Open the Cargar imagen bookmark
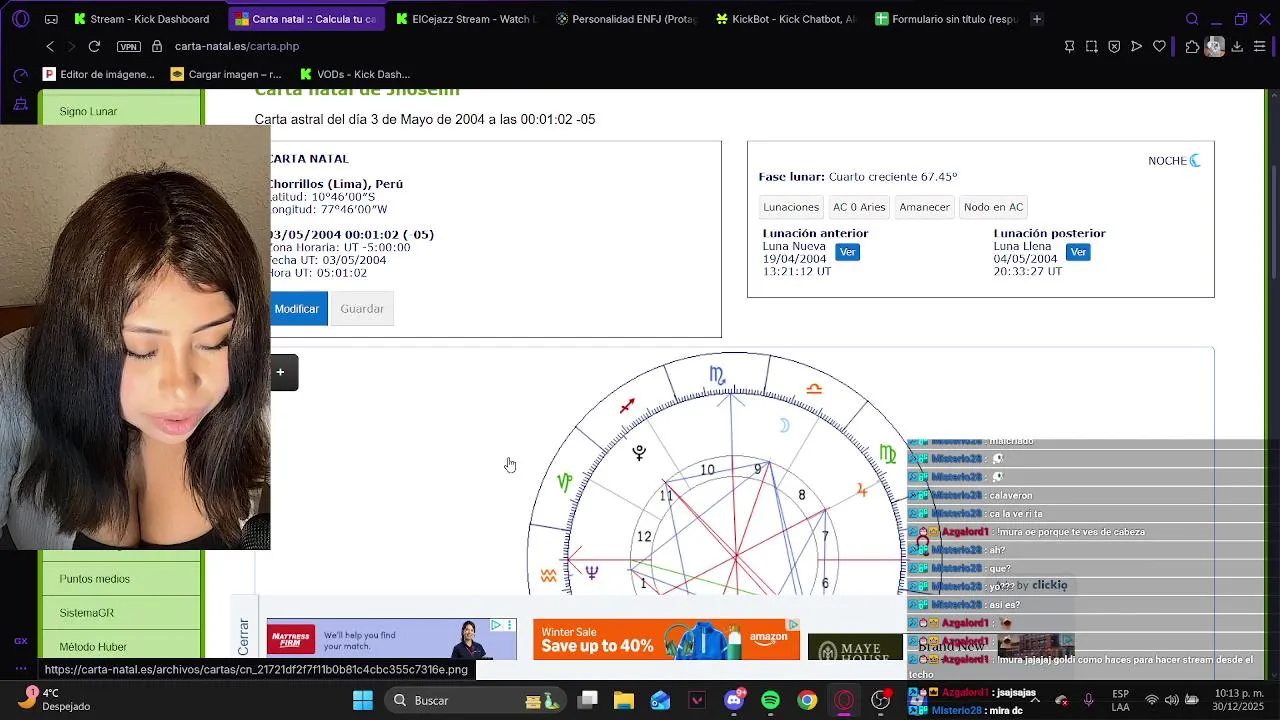 tap(227, 74)
